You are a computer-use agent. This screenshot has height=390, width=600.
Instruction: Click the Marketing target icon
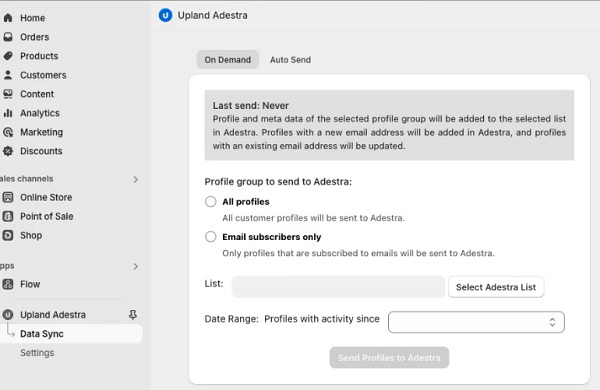(8, 132)
